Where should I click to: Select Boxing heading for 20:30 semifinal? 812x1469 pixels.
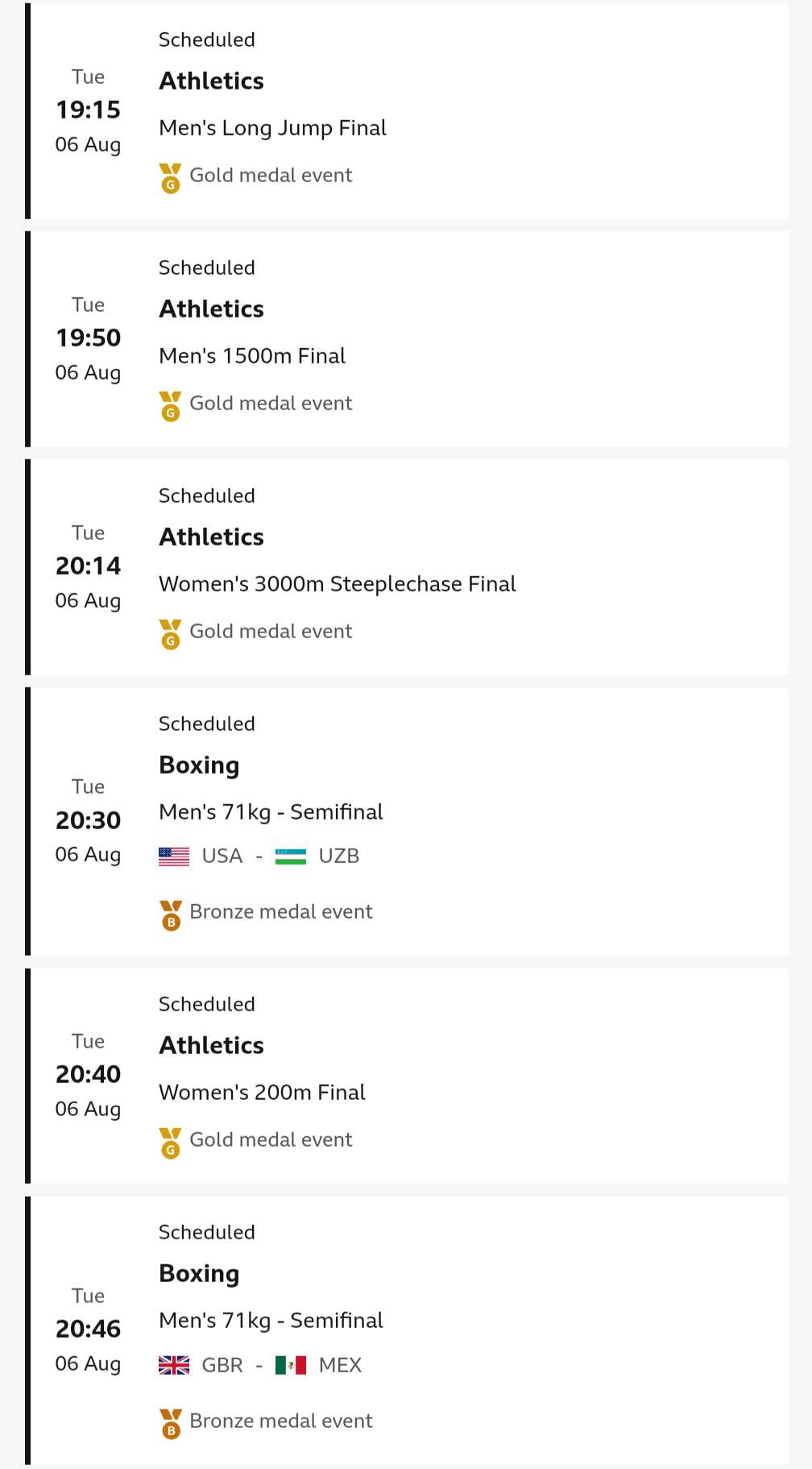pyautogui.click(x=199, y=766)
